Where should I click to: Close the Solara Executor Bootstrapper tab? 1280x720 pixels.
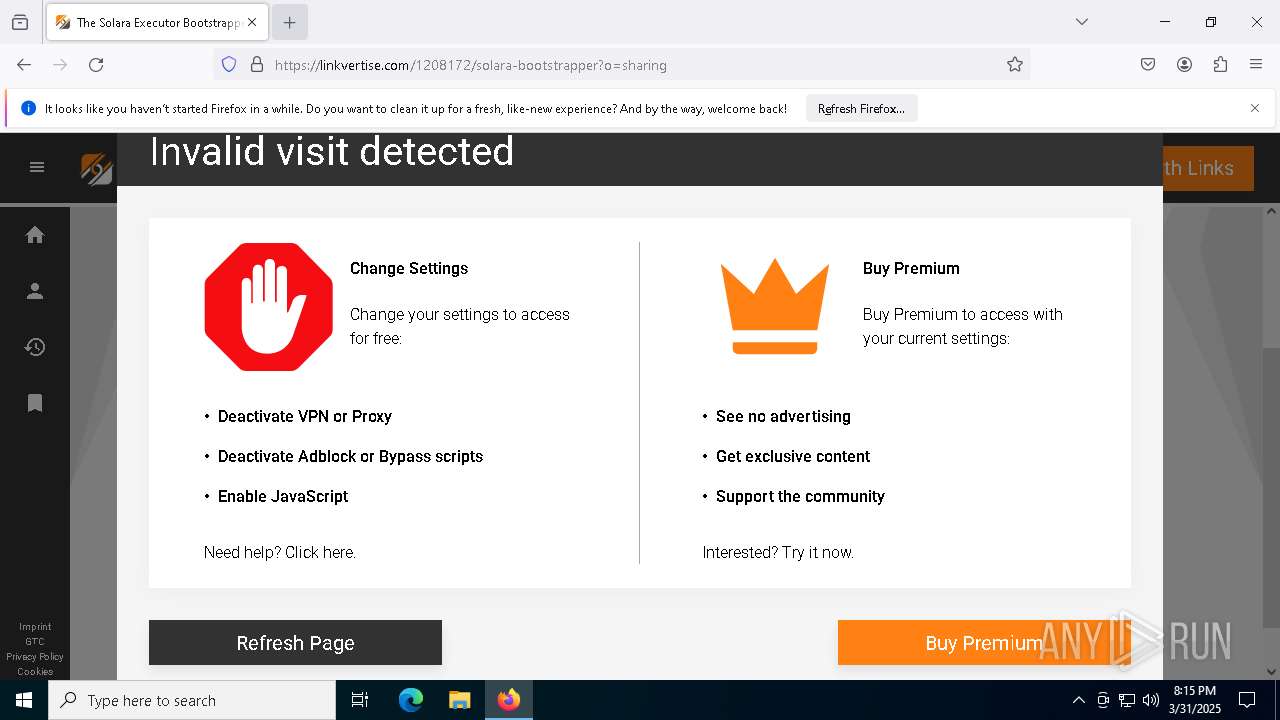pos(252,22)
